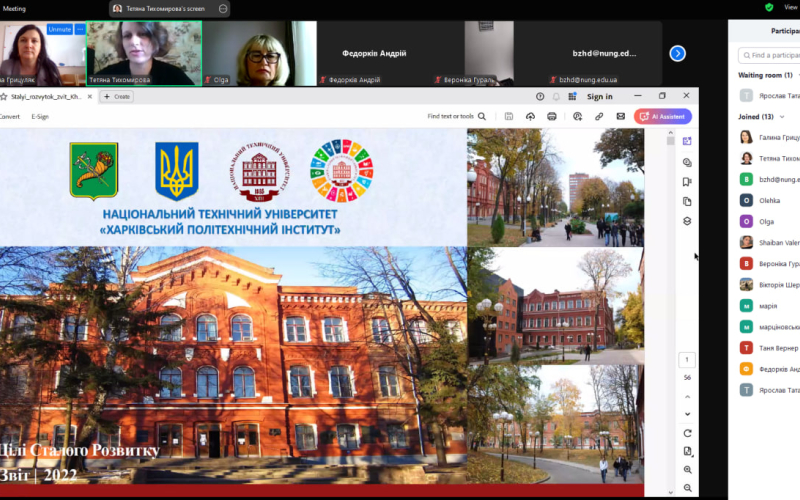
Task: Open the layers panel icon
Action: coord(687,221)
